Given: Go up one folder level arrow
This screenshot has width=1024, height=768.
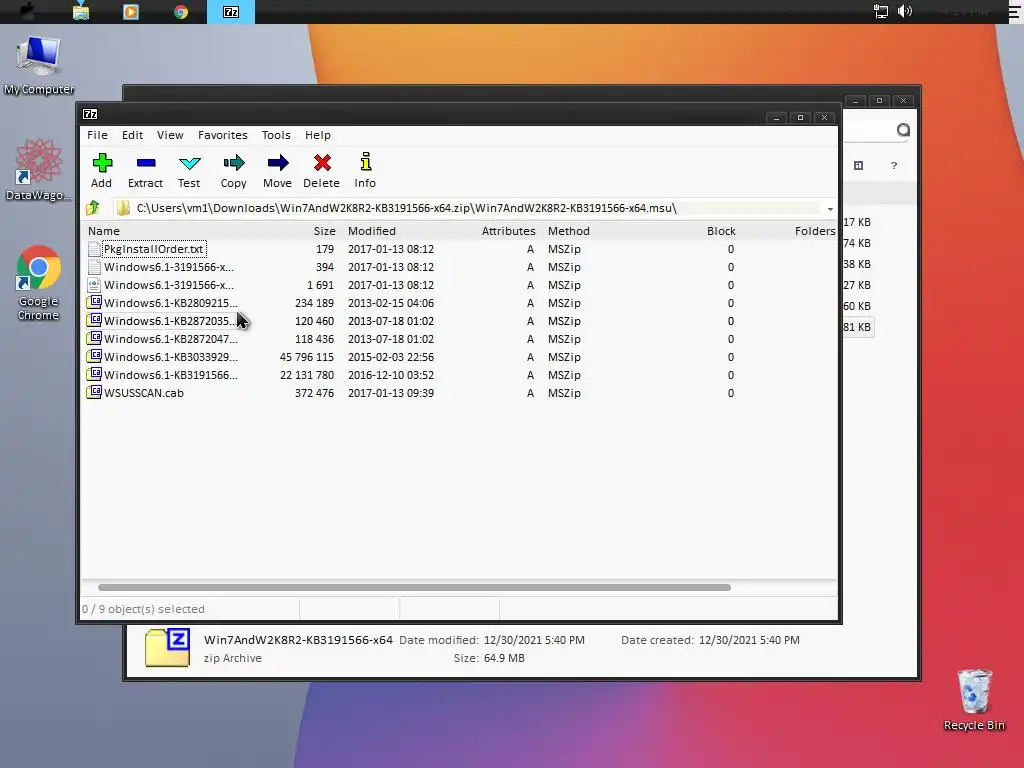Looking at the screenshot, I should coord(93,208).
